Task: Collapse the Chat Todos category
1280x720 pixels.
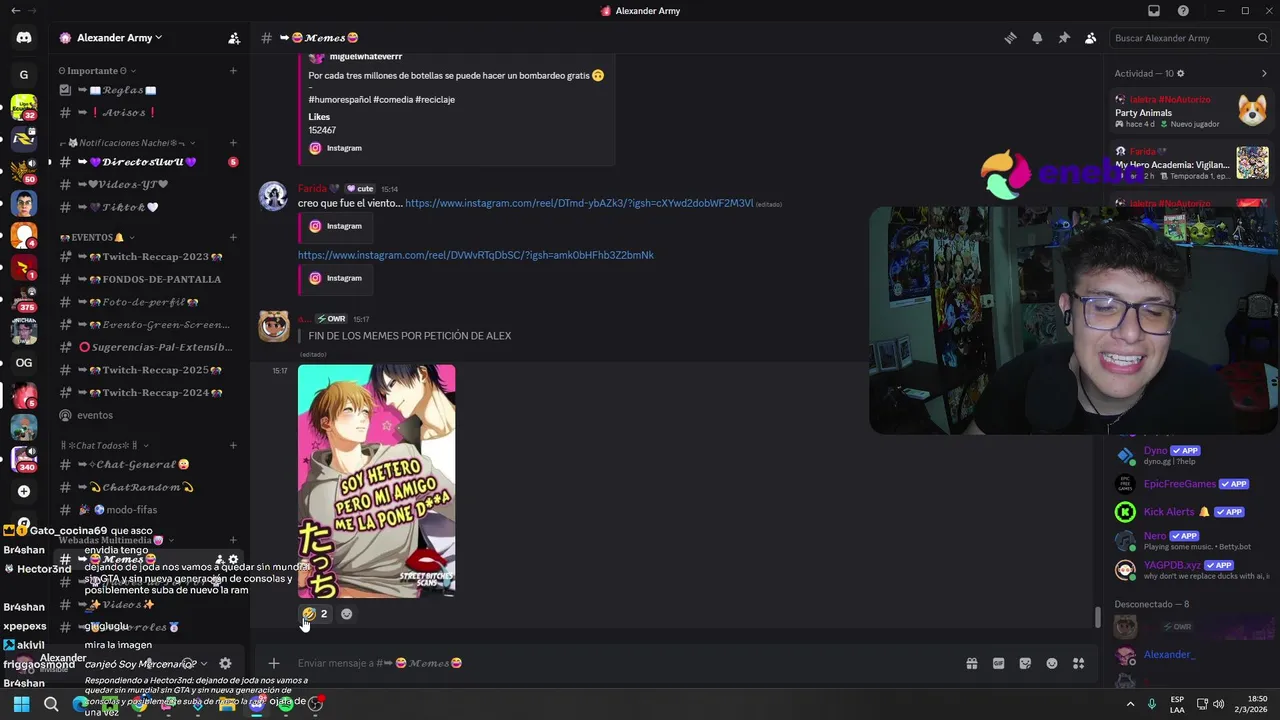Action: click(x=104, y=446)
